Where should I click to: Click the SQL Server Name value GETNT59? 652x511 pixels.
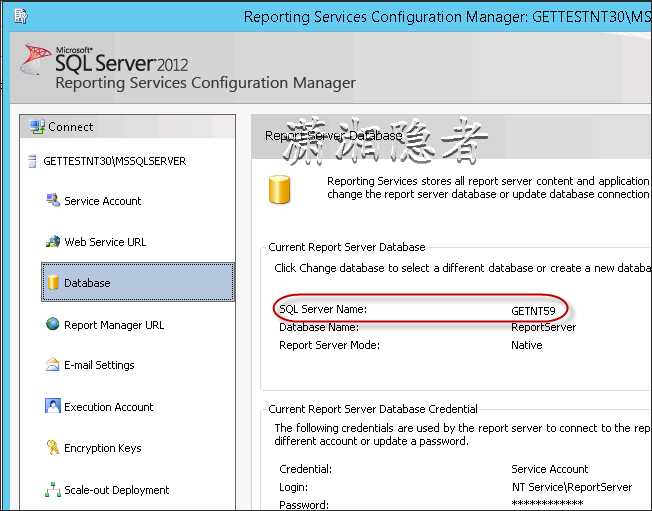pos(533,311)
